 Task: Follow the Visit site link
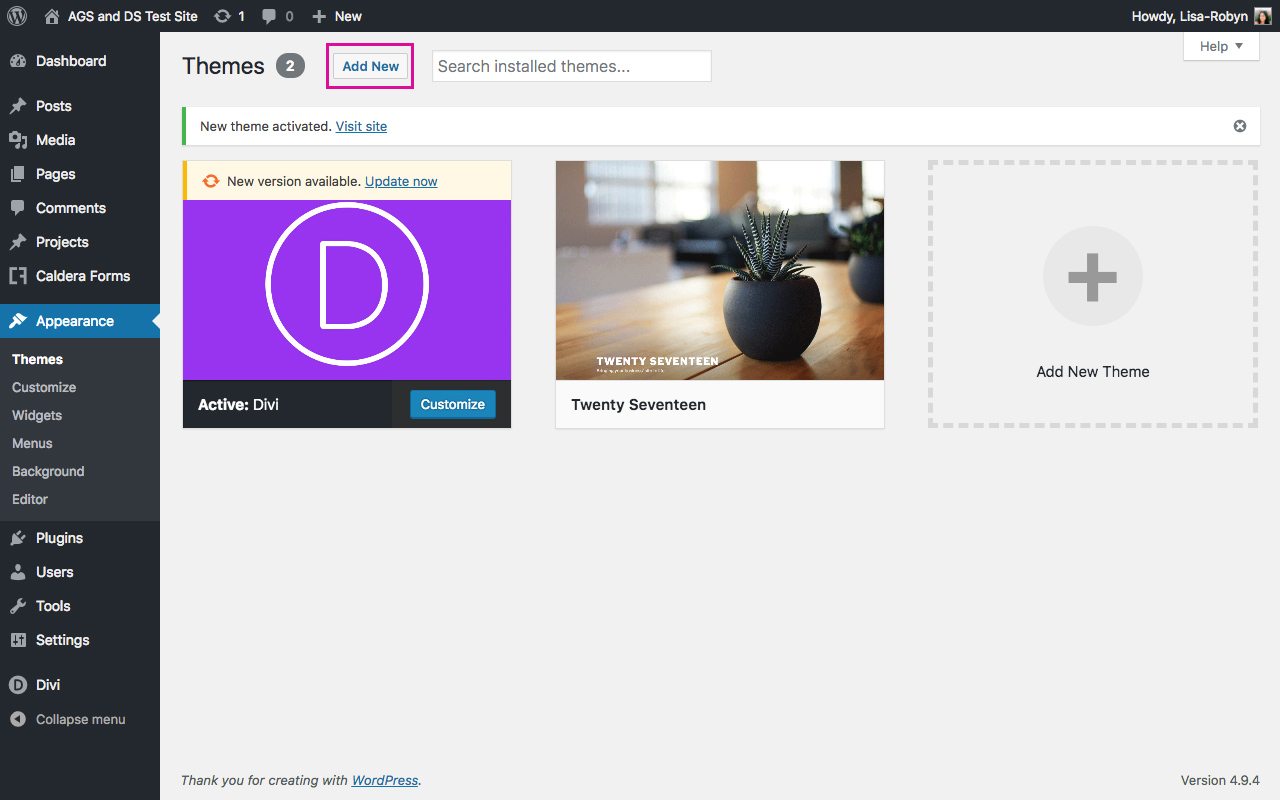coord(361,126)
